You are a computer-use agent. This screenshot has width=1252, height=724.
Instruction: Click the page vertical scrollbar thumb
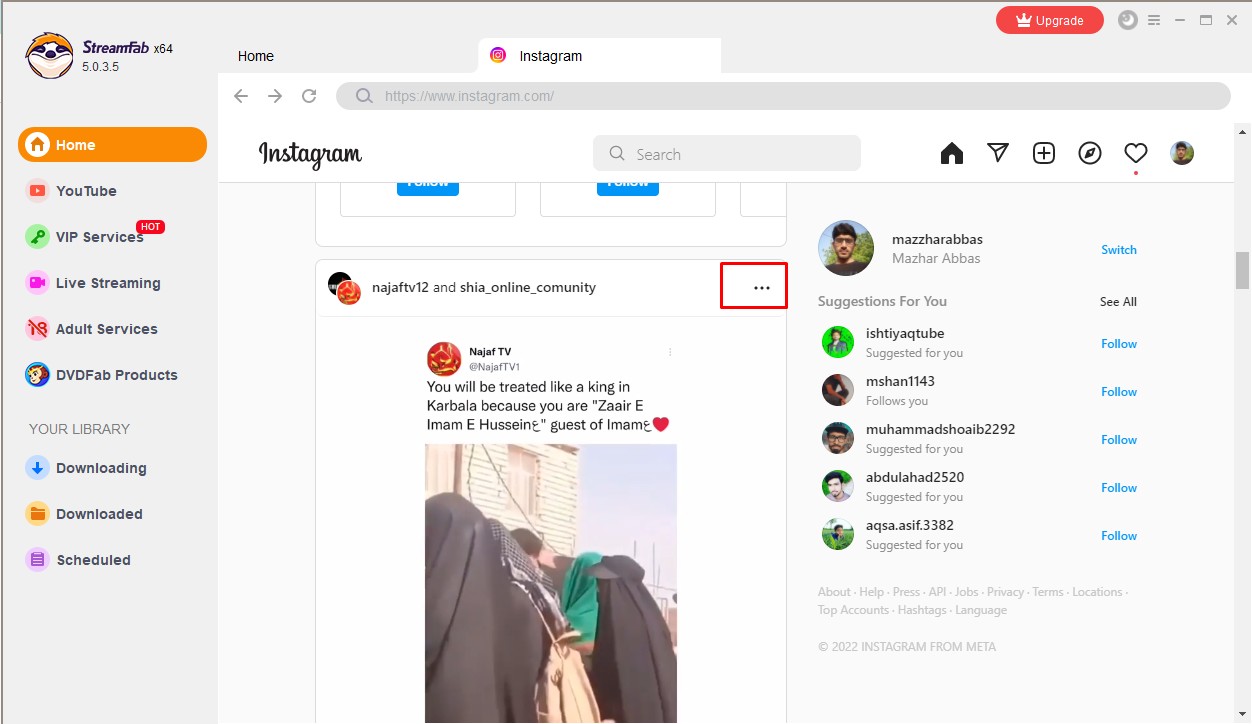[x=1242, y=270]
